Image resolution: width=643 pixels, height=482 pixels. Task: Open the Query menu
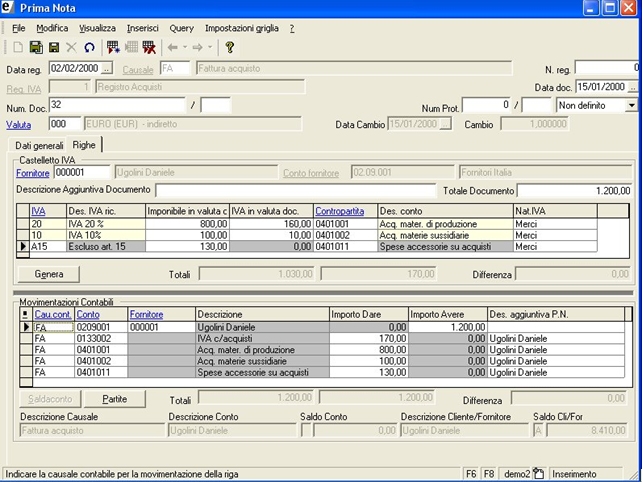[181, 28]
